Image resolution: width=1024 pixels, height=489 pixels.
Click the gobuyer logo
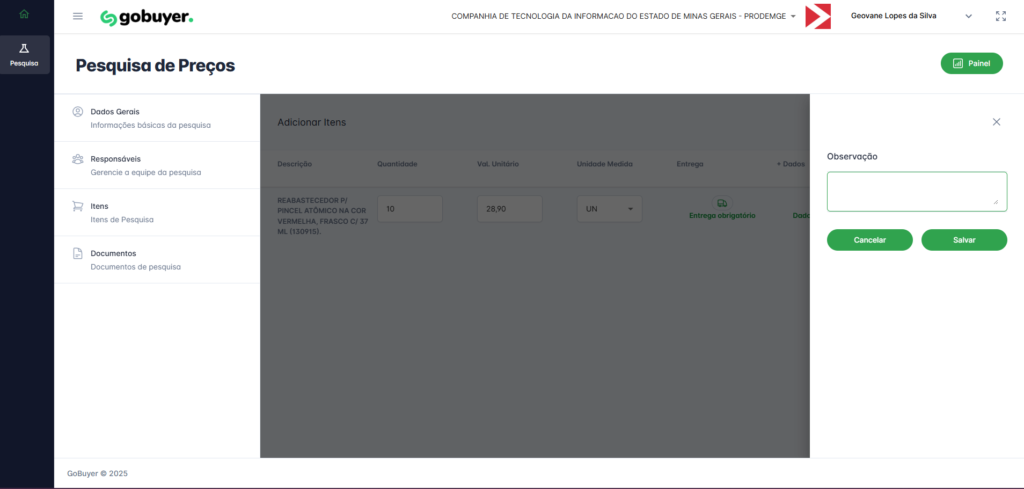[x=147, y=17]
